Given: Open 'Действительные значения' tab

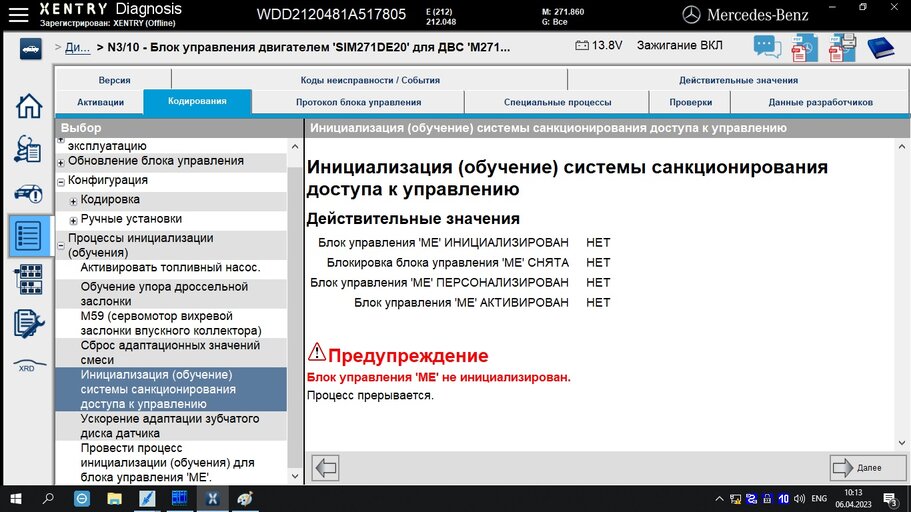Looking at the screenshot, I should (738, 80).
